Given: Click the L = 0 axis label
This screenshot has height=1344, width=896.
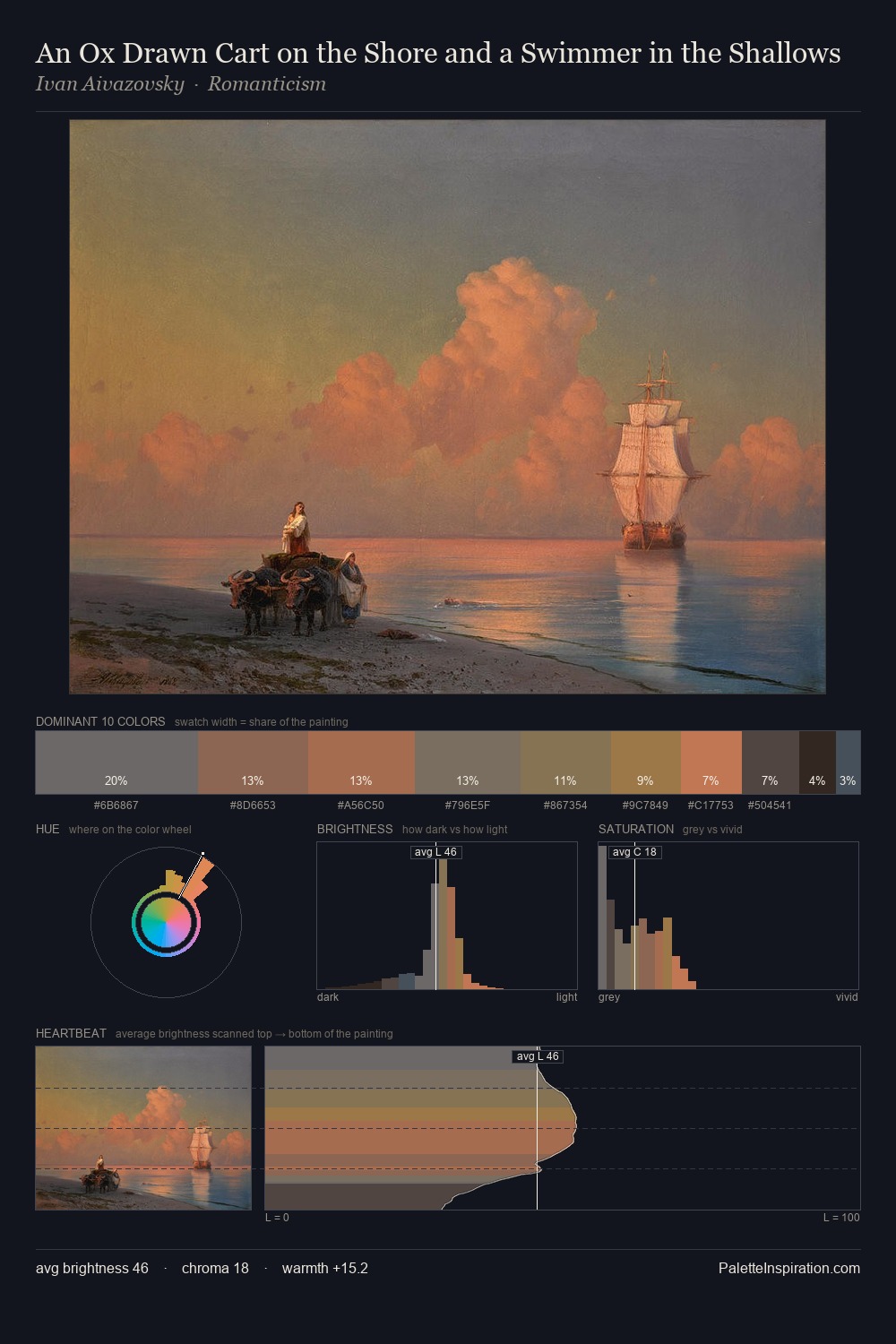Looking at the screenshot, I should (x=277, y=1218).
